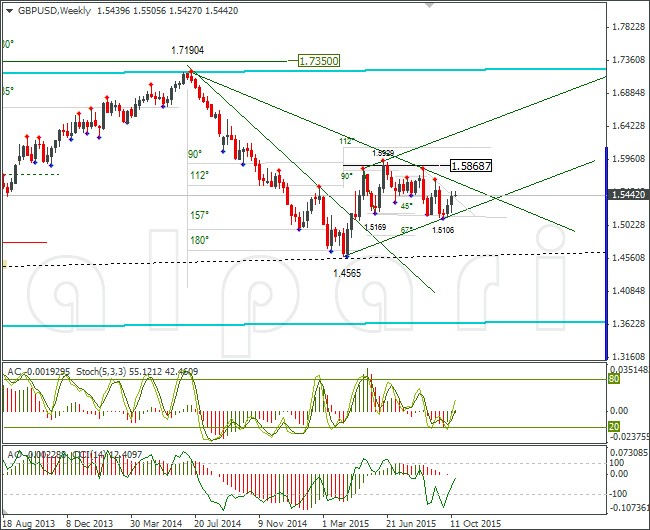This screenshot has width=650, height=530.
Task: Click the GBPUSD,Weekly chart title
Action: click(54, 11)
